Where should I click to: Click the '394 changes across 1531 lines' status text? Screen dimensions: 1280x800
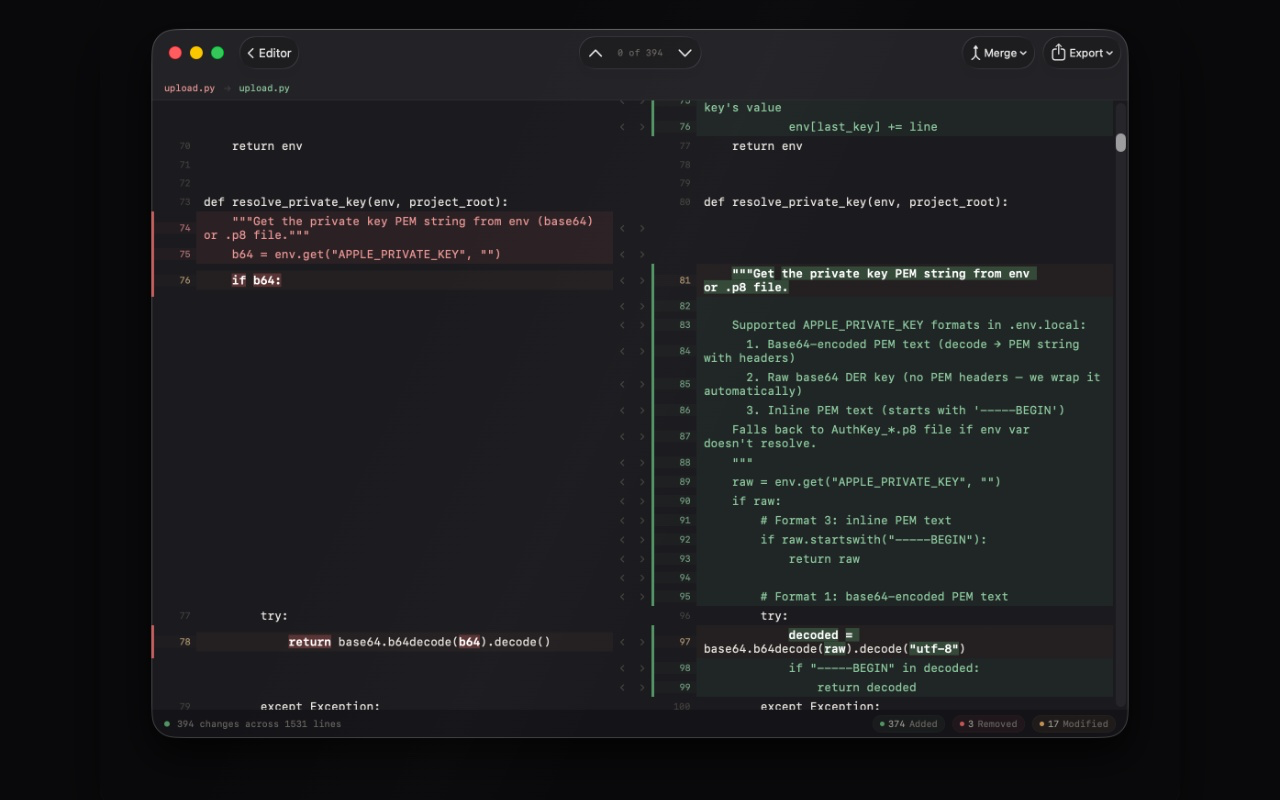tap(259, 724)
